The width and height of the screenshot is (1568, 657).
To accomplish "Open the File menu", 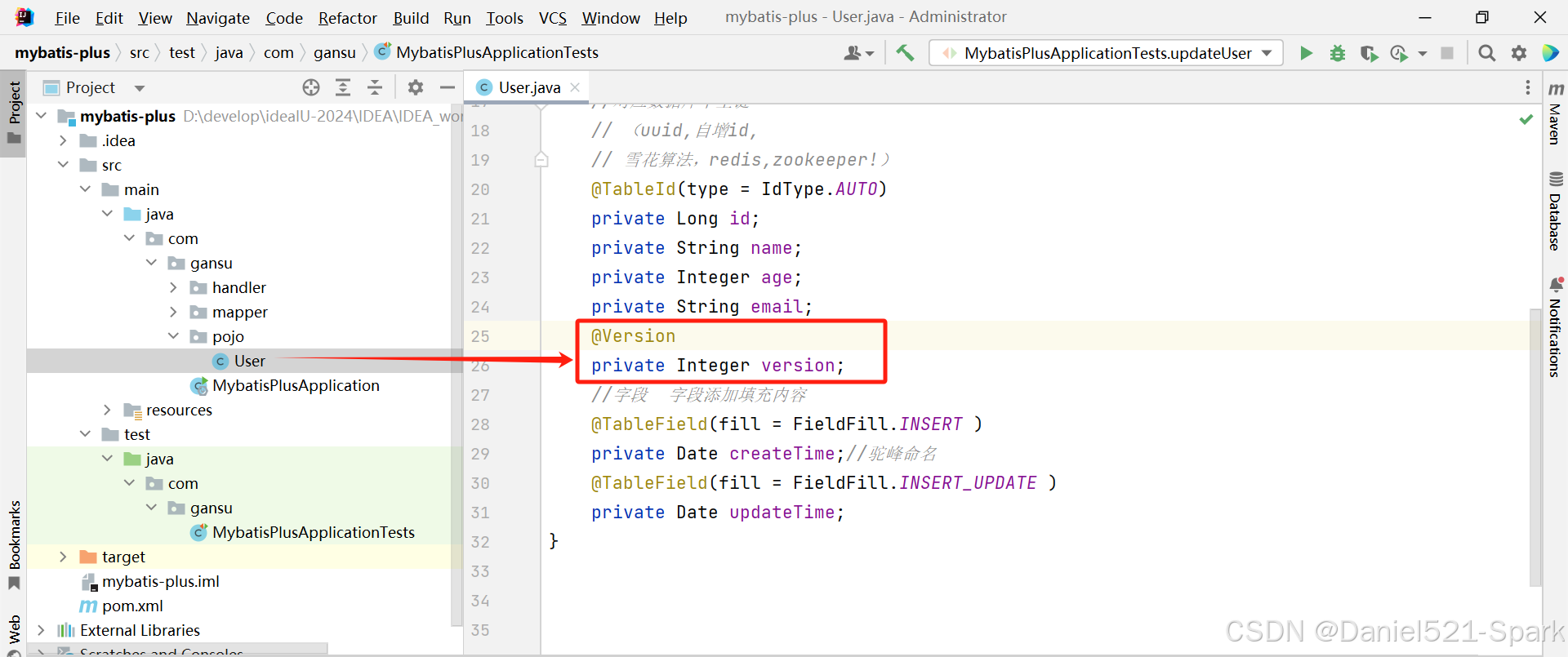I will 67,18.
